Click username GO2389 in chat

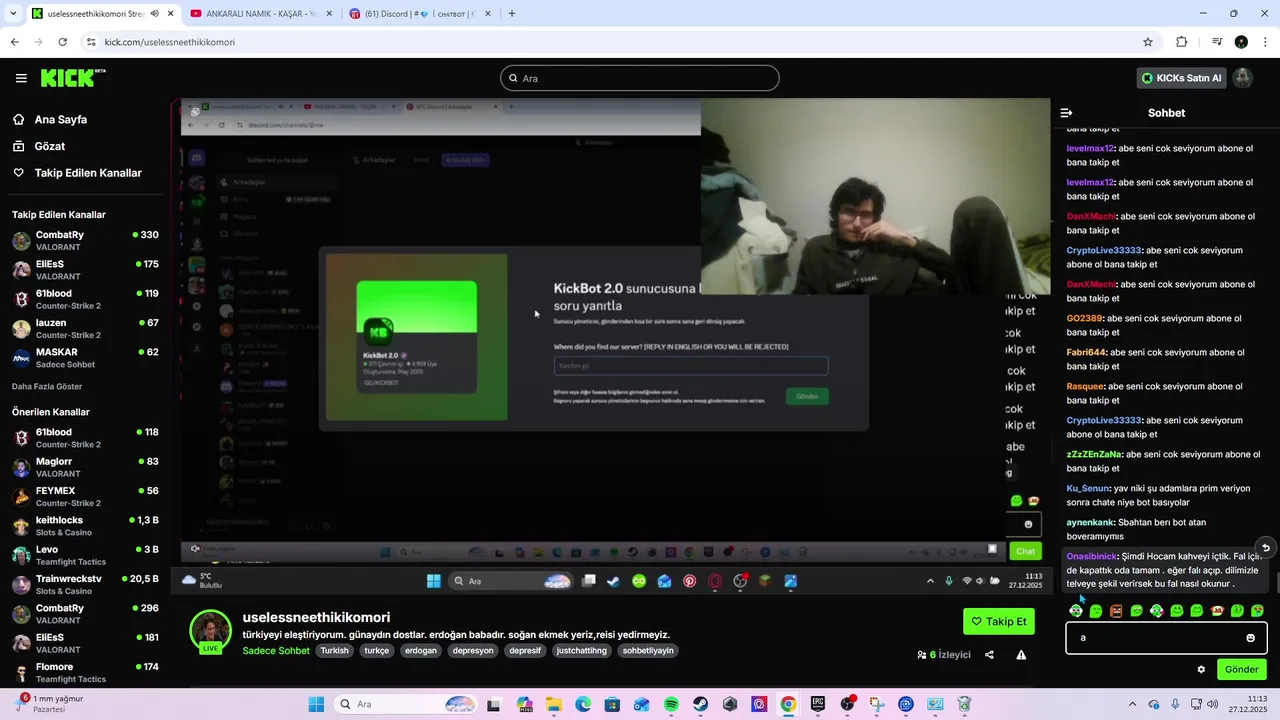tap(1083, 318)
